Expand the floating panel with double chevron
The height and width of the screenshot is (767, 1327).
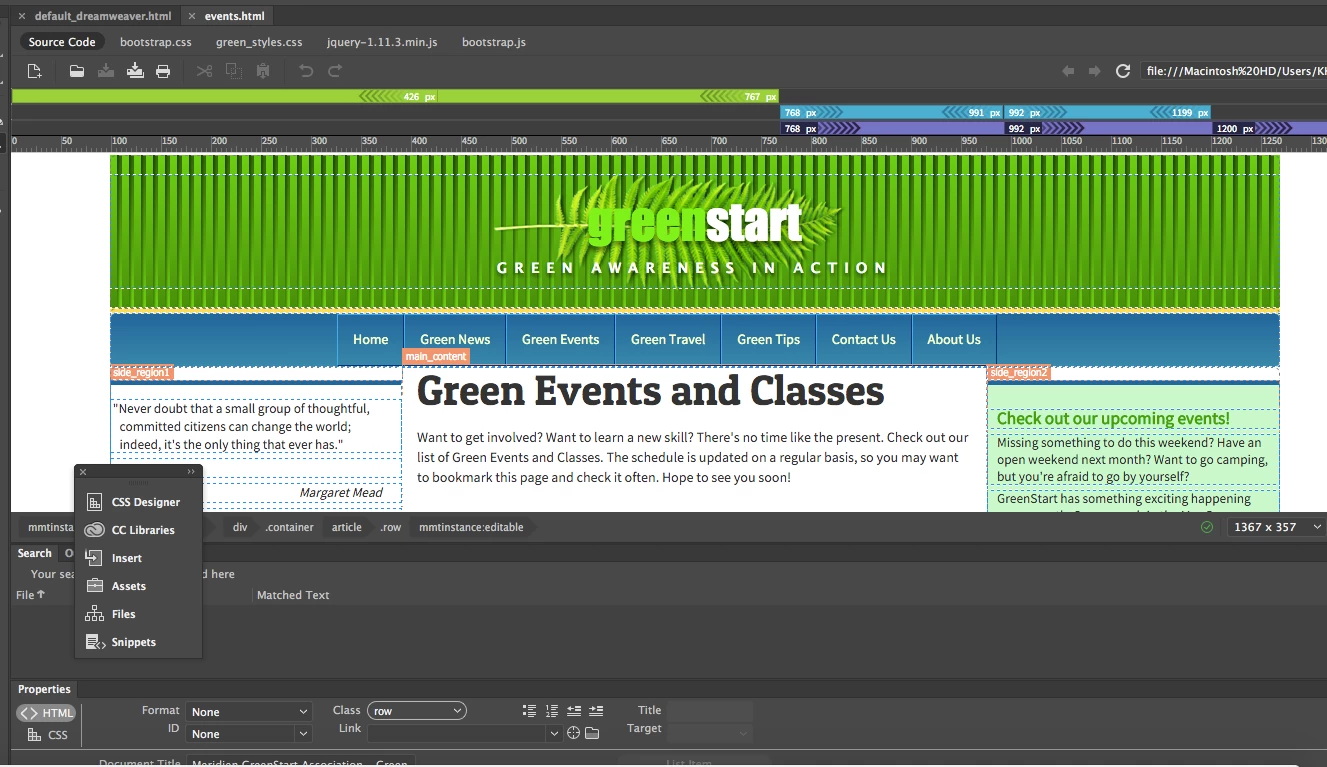point(191,472)
